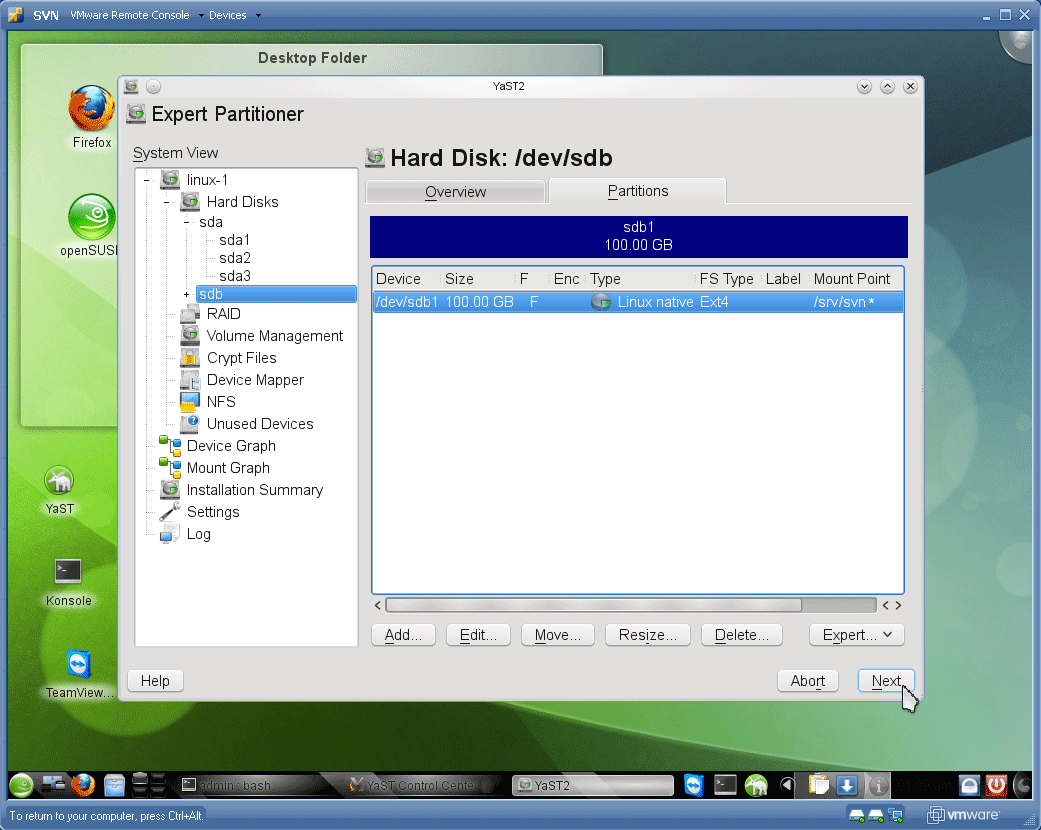Click the Move... button
The width and height of the screenshot is (1041, 830).
coord(558,635)
